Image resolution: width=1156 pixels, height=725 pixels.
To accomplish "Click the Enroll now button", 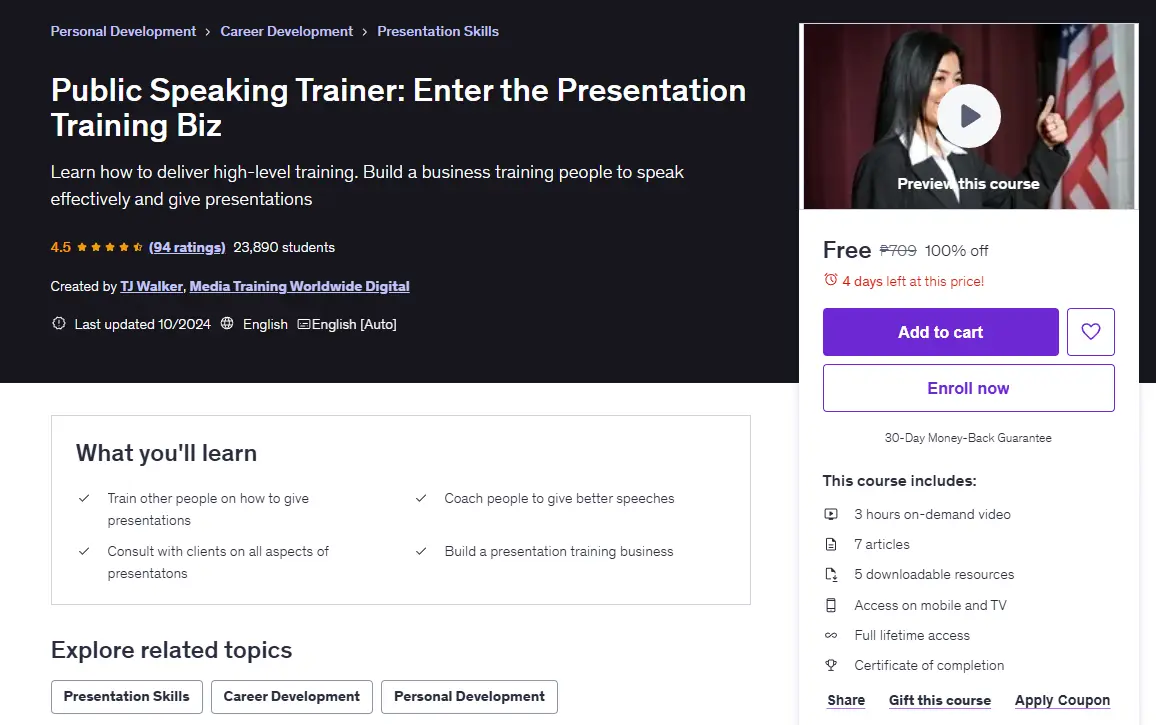I will coord(968,388).
